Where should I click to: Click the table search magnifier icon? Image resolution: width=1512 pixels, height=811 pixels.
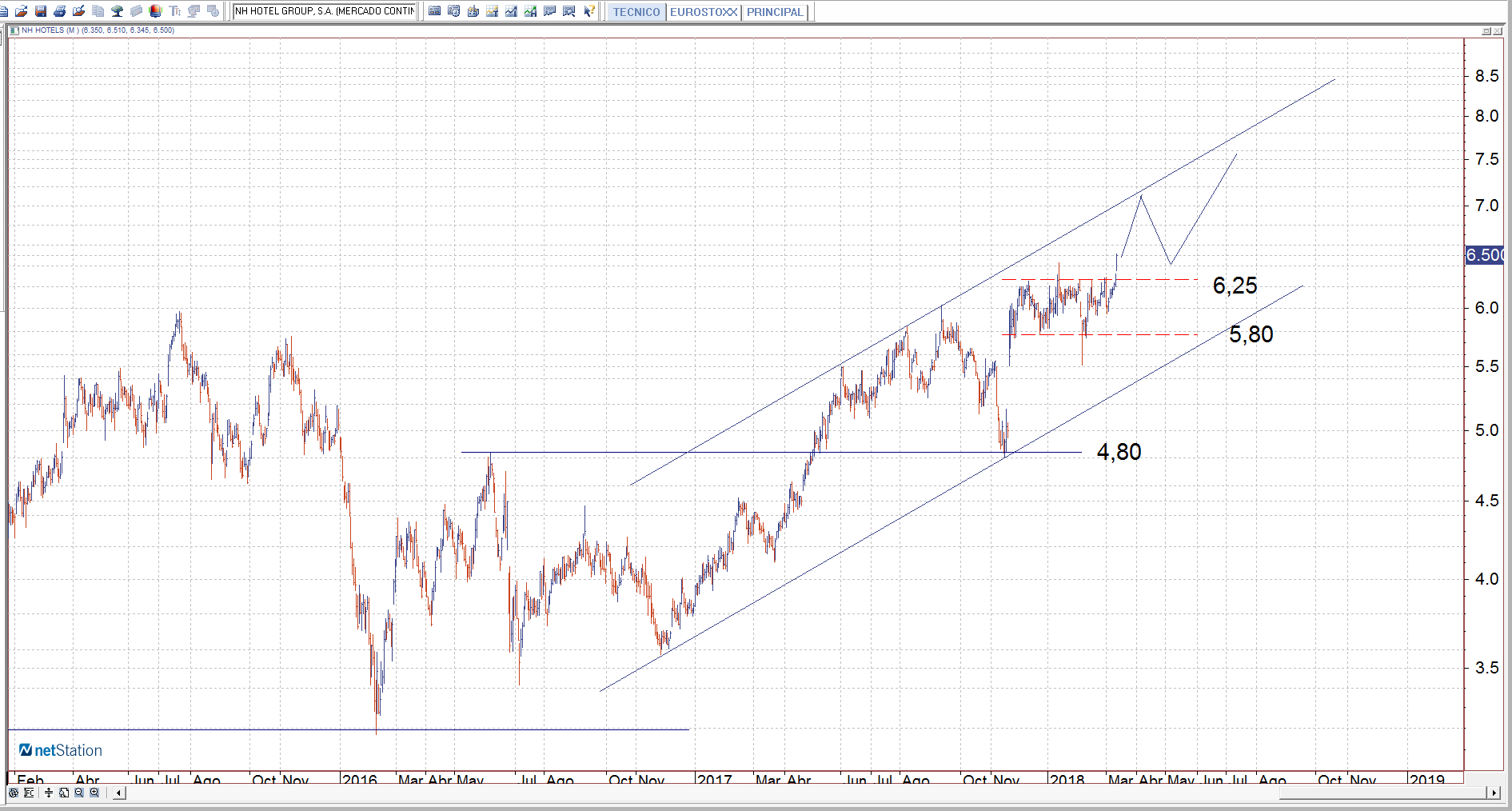[569, 11]
